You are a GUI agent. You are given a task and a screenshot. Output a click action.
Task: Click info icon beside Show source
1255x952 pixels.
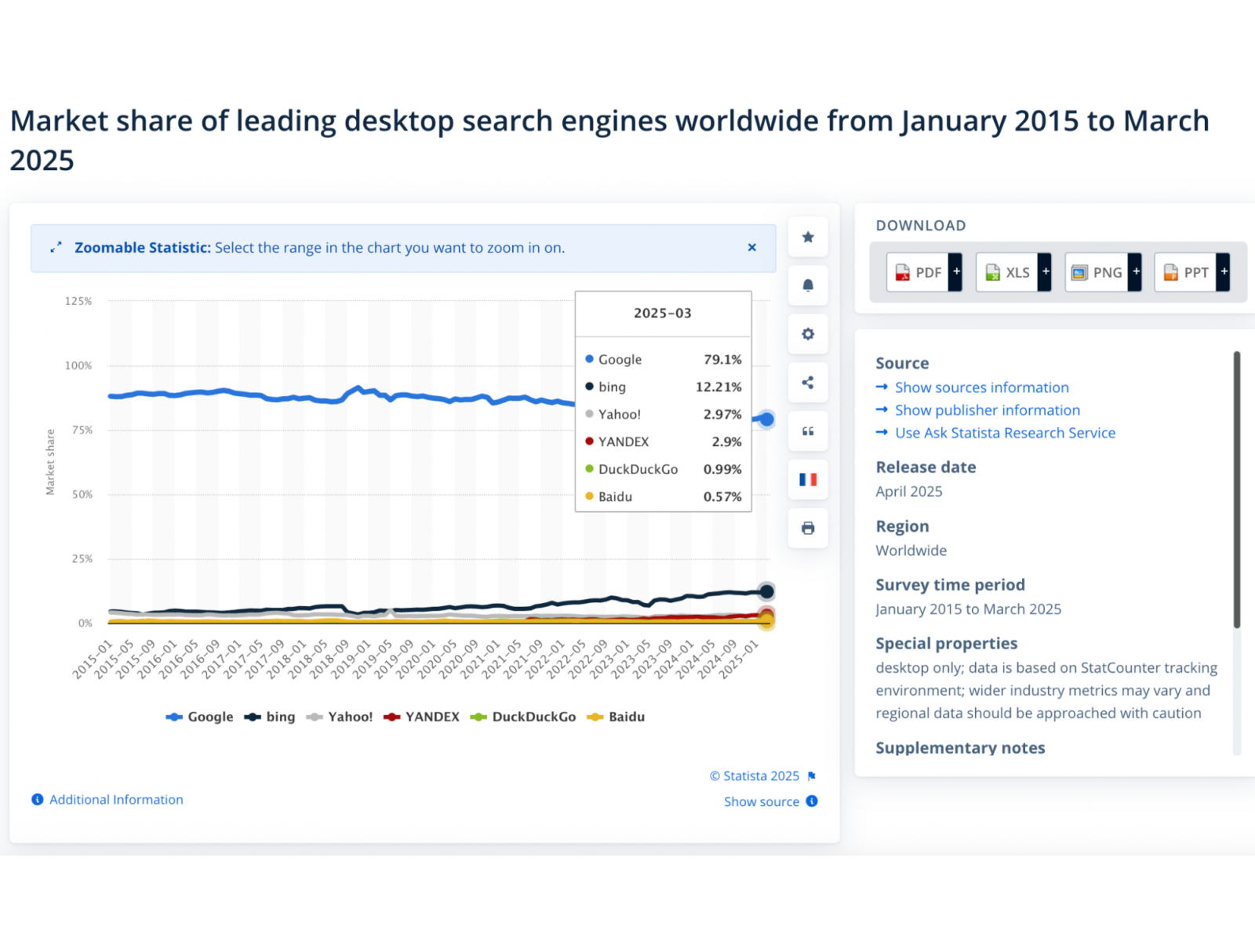pos(812,801)
